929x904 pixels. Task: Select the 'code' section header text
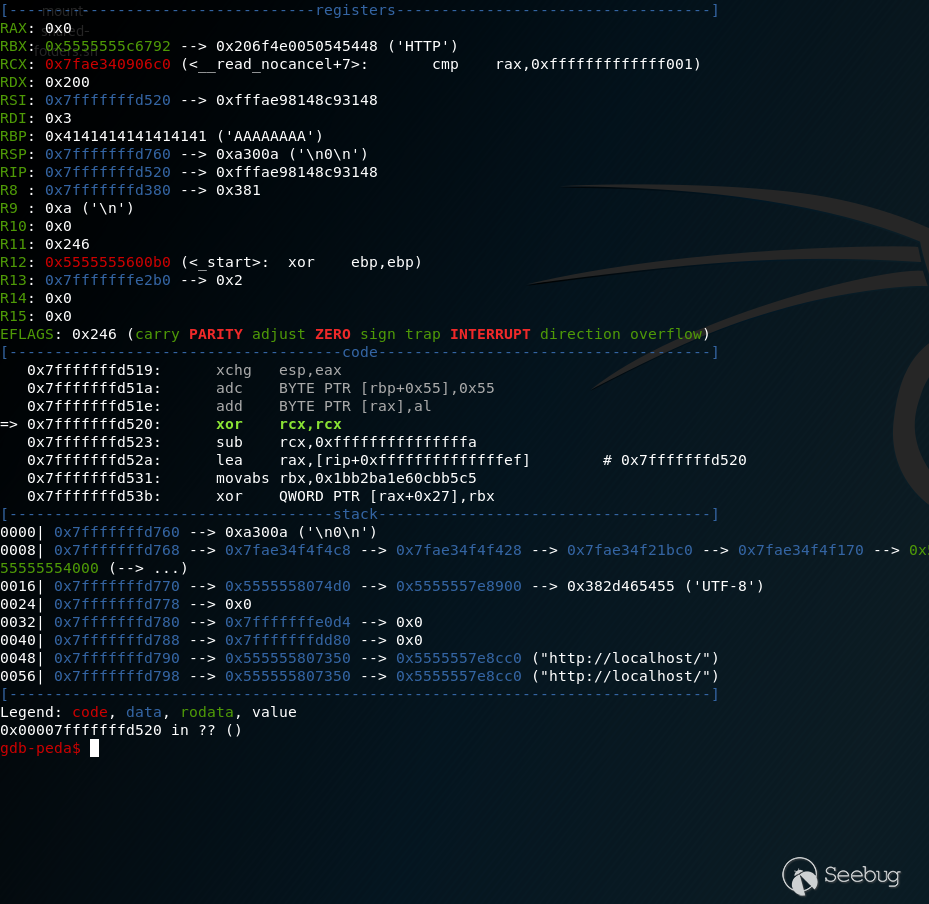pos(360,352)
